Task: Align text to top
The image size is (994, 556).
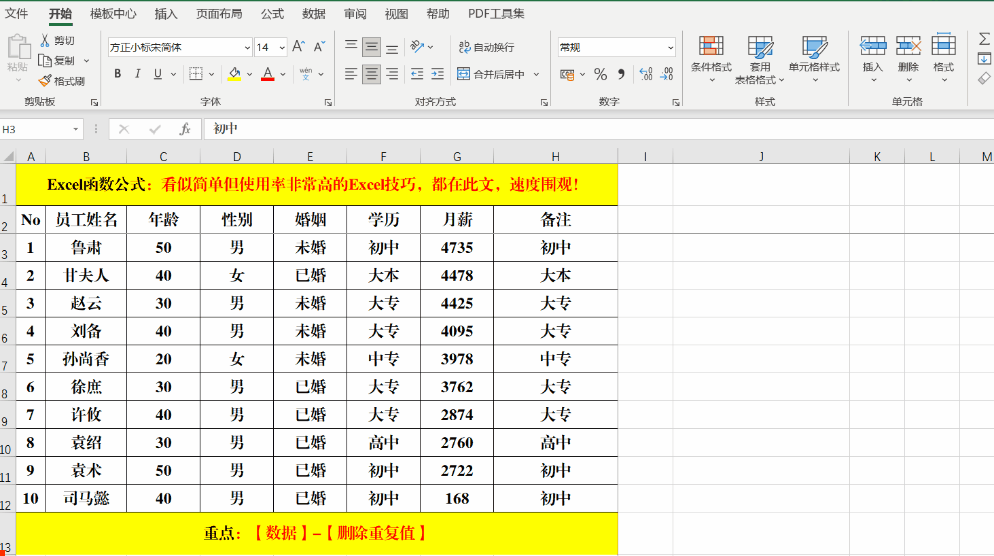Action: 351,46
